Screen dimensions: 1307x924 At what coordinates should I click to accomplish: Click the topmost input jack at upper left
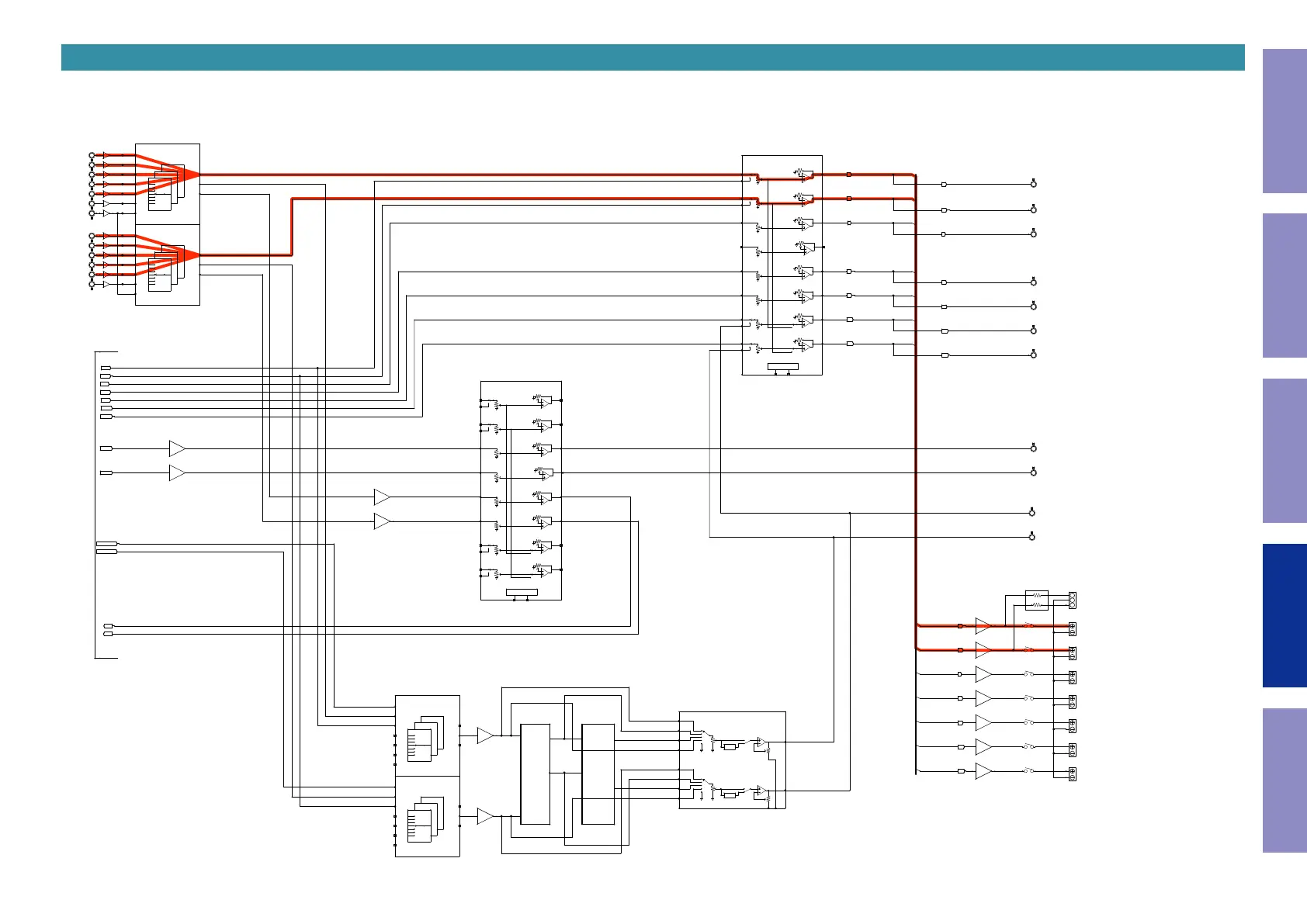point(92,155)
